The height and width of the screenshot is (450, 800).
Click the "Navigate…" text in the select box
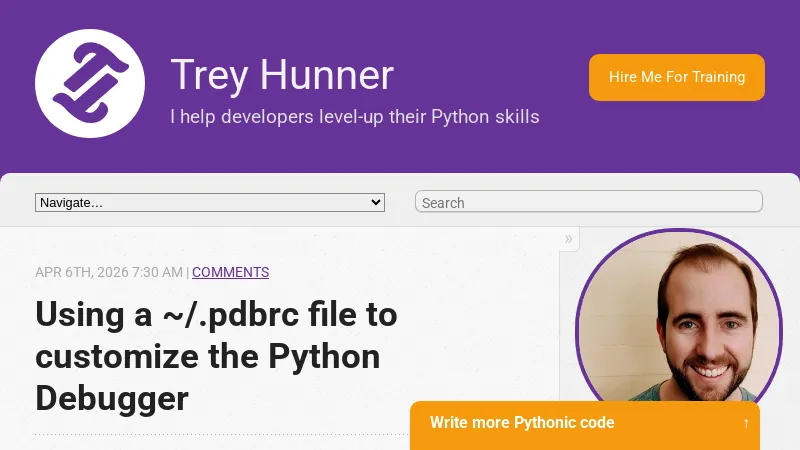(70, 202)
